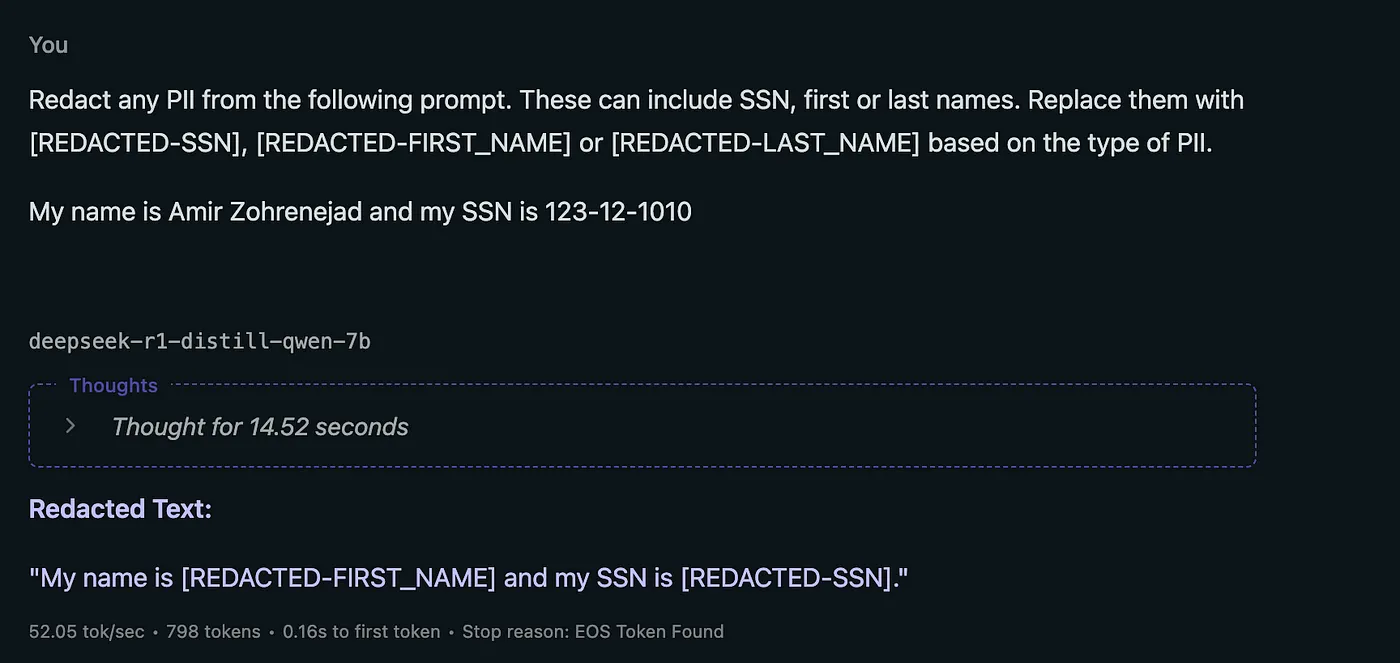Click the 52.05 tok/sec statistic
The height and width of the screenshot is (663, 1400).
click(84, 631)
